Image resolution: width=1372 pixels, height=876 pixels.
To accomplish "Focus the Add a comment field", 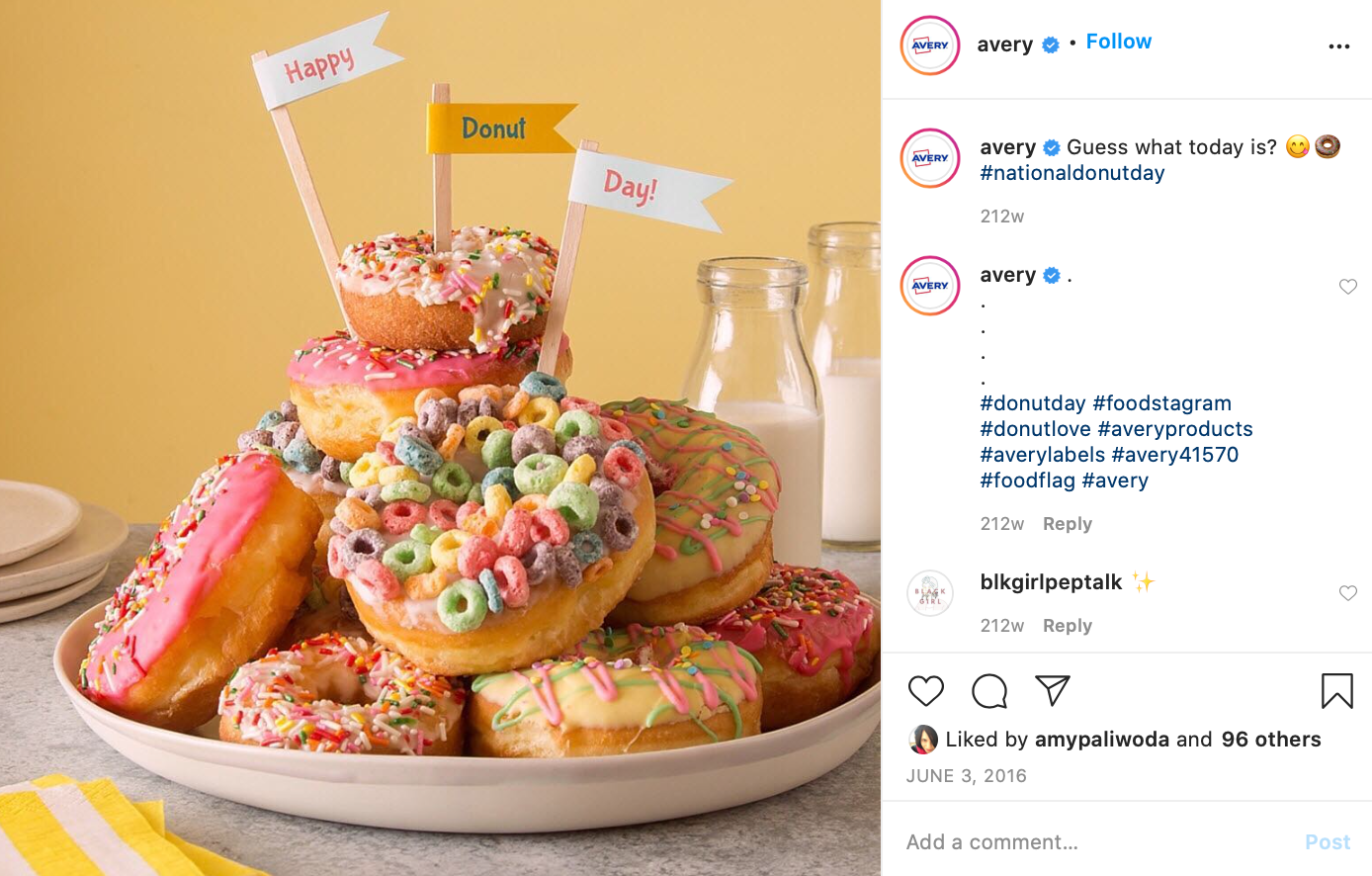I will tap(1097, 842).
